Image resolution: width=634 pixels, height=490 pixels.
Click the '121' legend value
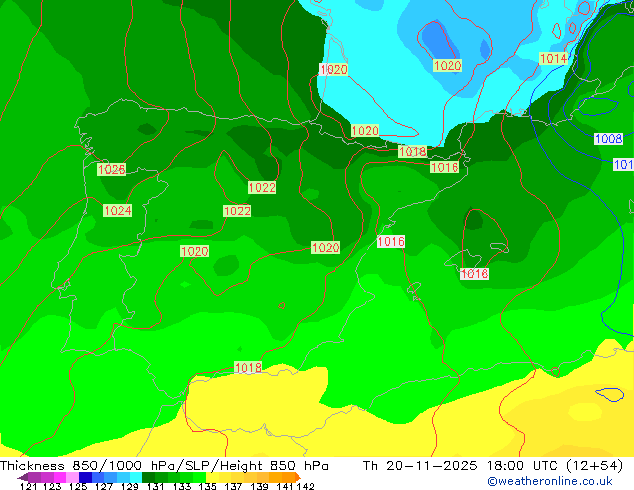tap(28, 486)
